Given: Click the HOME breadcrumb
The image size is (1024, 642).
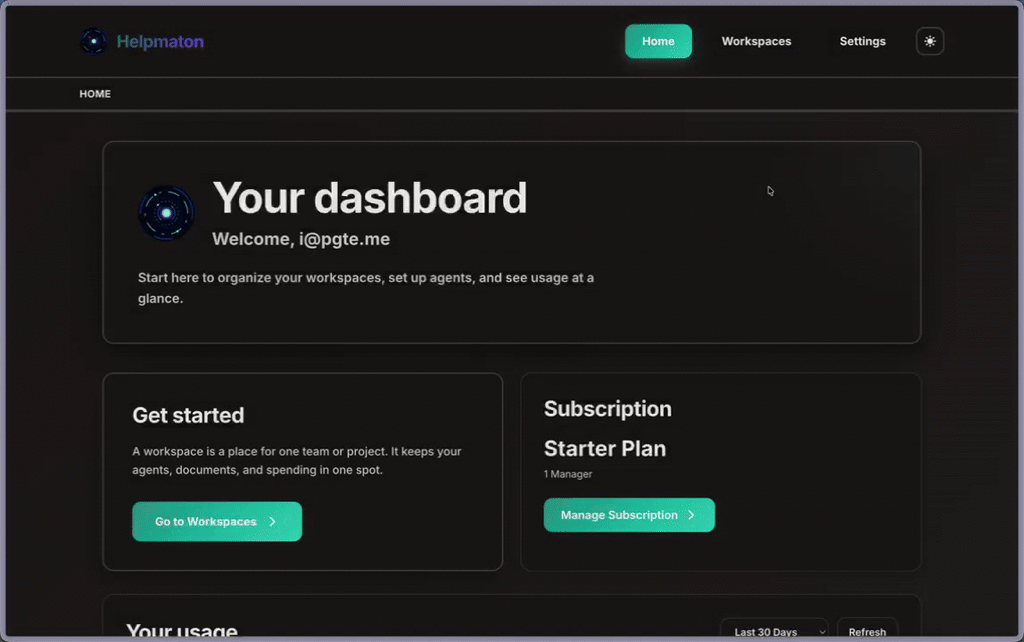Looking at the screenshot, I should click(95, 94).
